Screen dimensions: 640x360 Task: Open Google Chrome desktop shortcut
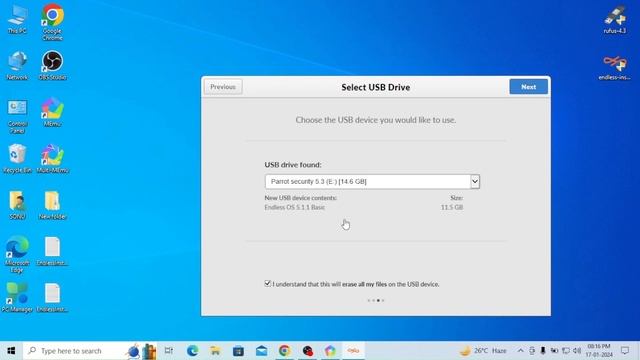pyautogui.click(x=52, y=22)
